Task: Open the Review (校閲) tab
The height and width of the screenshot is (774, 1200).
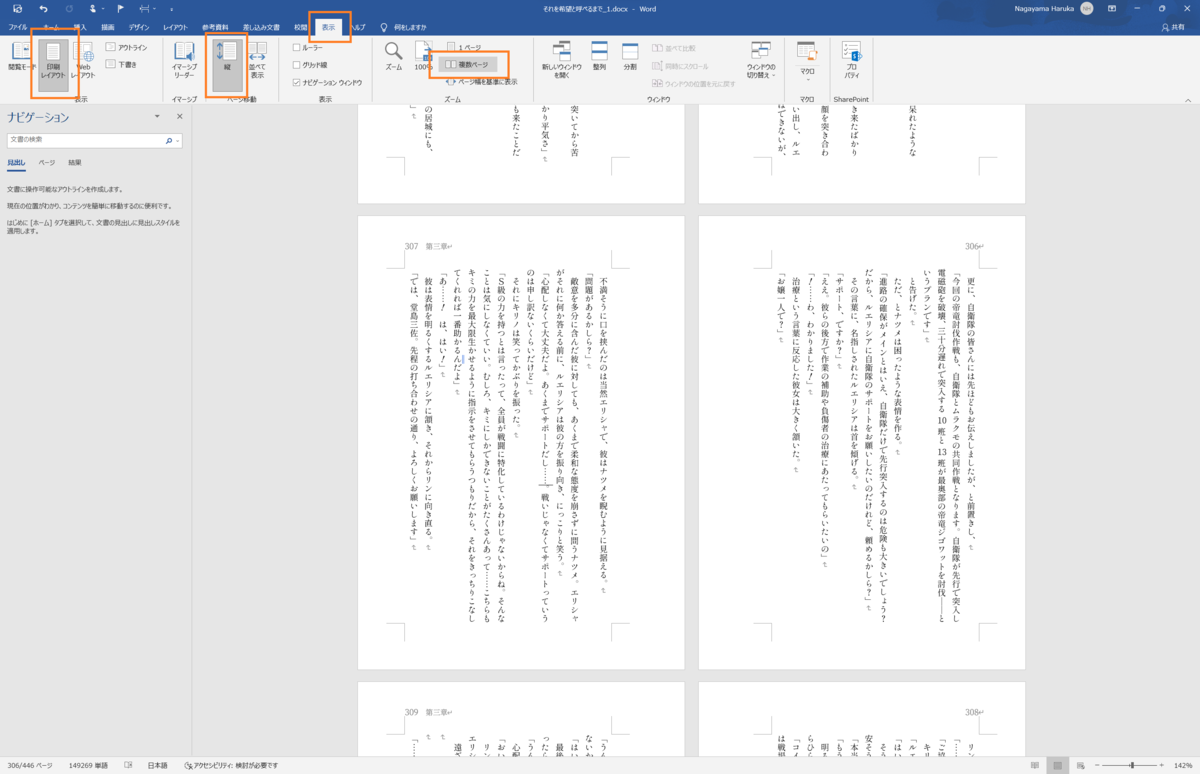Action: point(300,27)
